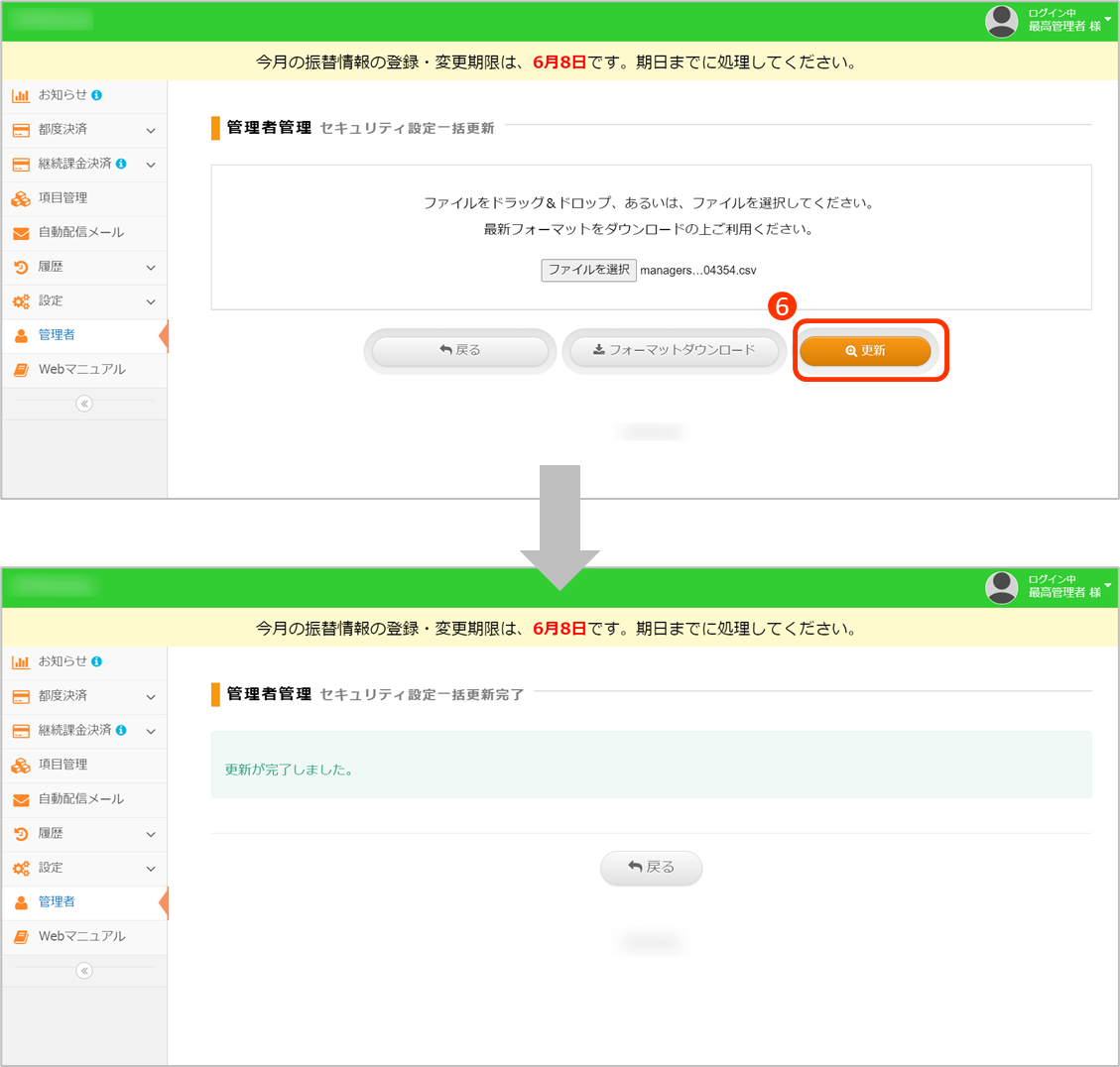This screenshot has width=1120, height=1067.
Task: Click the 項目管理 icon on upload page sidebar
Action: (x=20, y=199)
